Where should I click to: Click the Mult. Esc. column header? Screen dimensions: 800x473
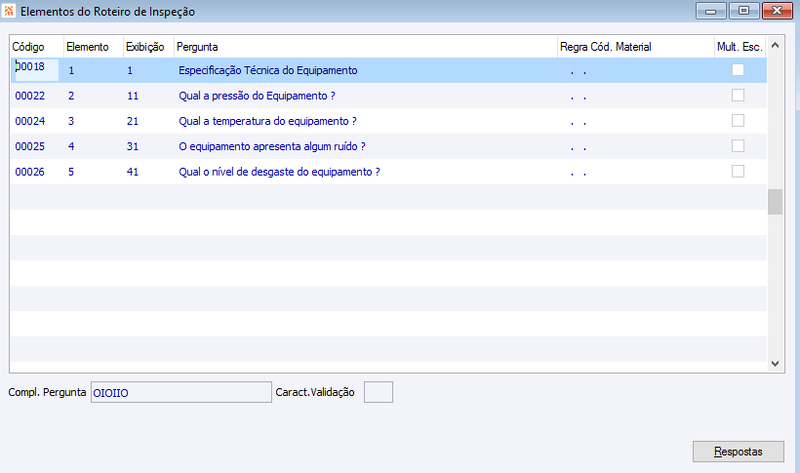pyautogui.click(x=740, y=47)
